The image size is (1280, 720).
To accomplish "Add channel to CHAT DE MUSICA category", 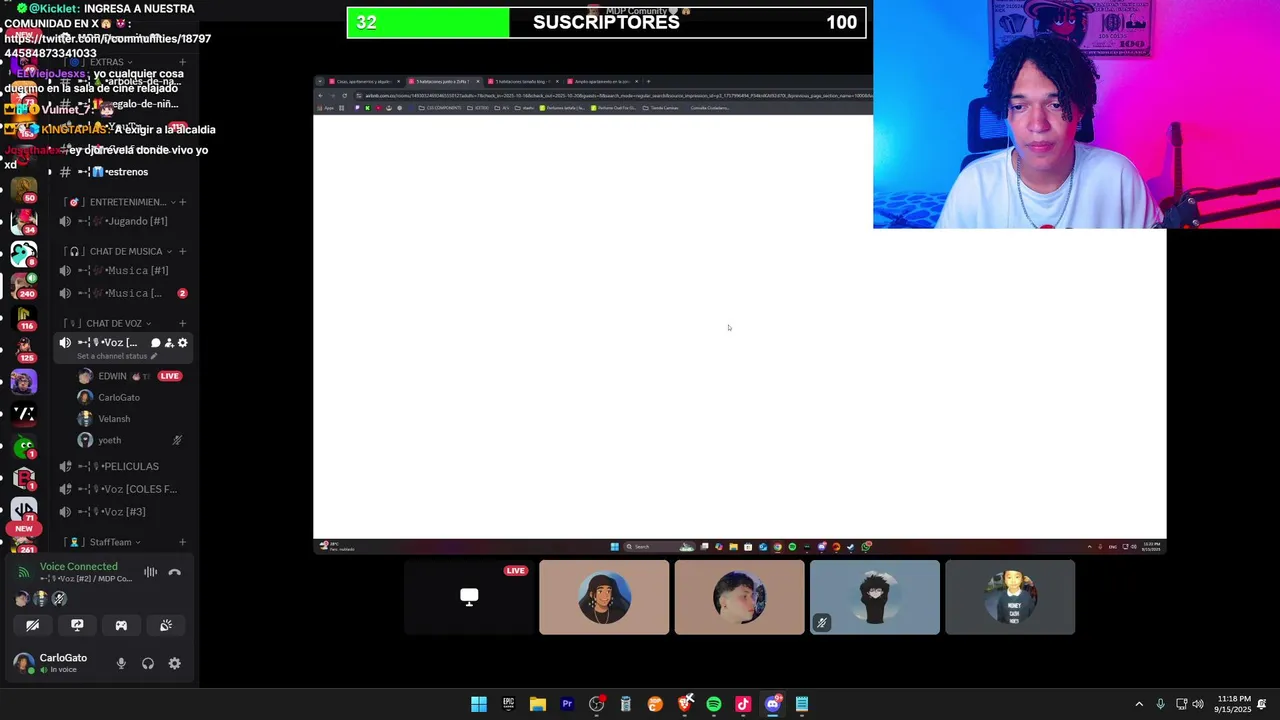I will coord(182,251).
